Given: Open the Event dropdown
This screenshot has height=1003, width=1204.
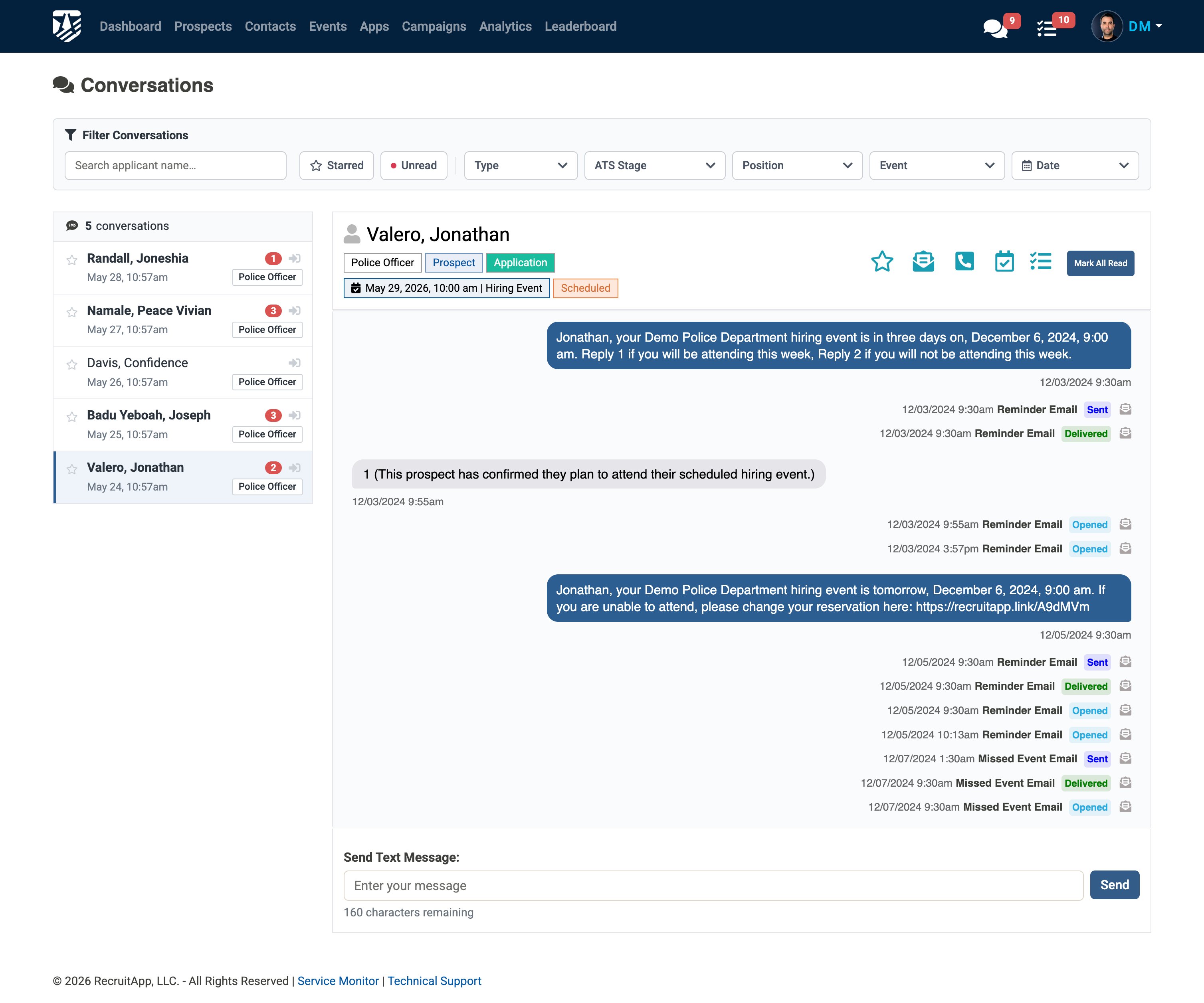Looking at the screenshot, I should point(937,166).
